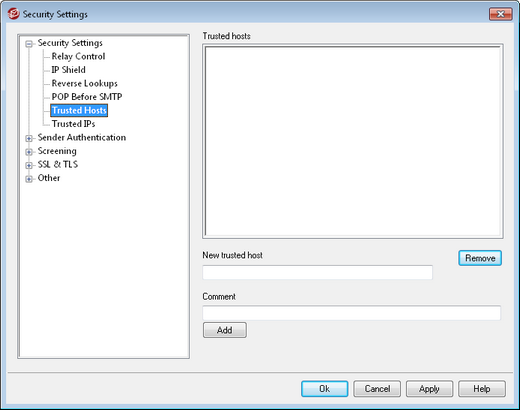Collapse the Security Settings tree node
The image size is (520, 410).
[29, 44]
